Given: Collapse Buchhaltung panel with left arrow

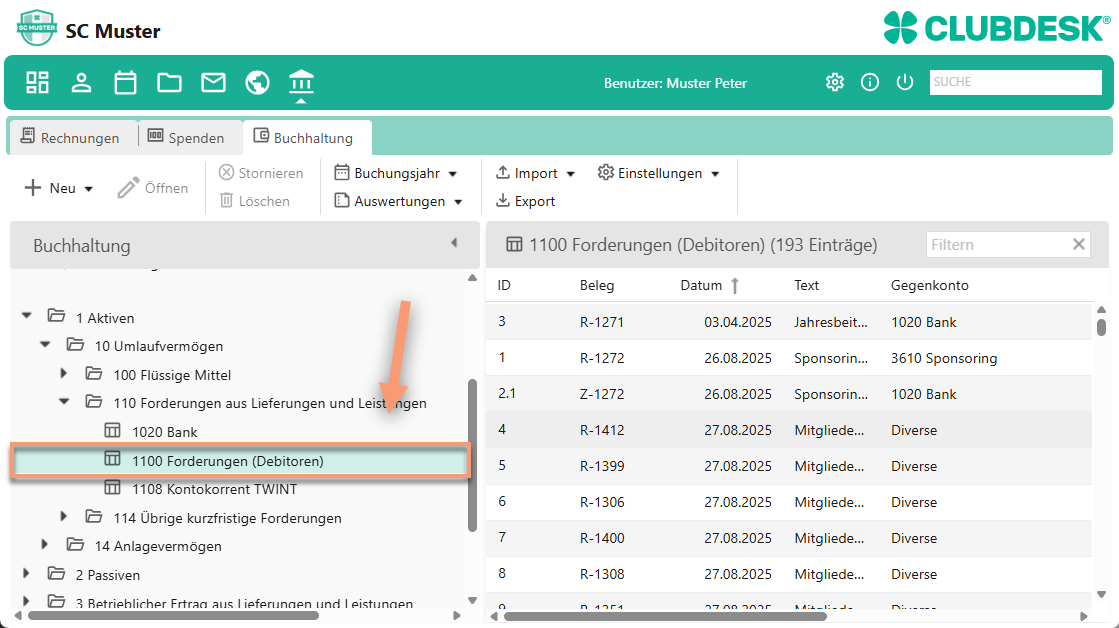Looking at the screenshot, I should click(454, 243).
